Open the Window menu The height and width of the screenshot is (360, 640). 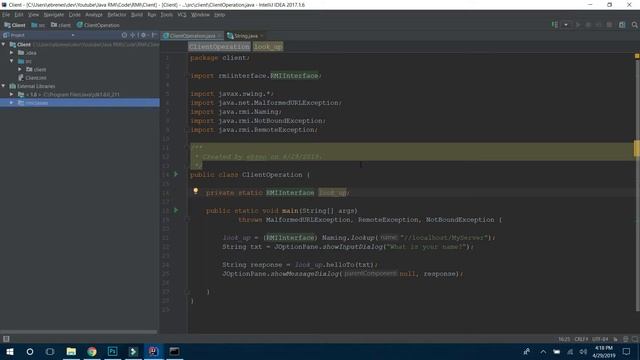tap(200, 15)
